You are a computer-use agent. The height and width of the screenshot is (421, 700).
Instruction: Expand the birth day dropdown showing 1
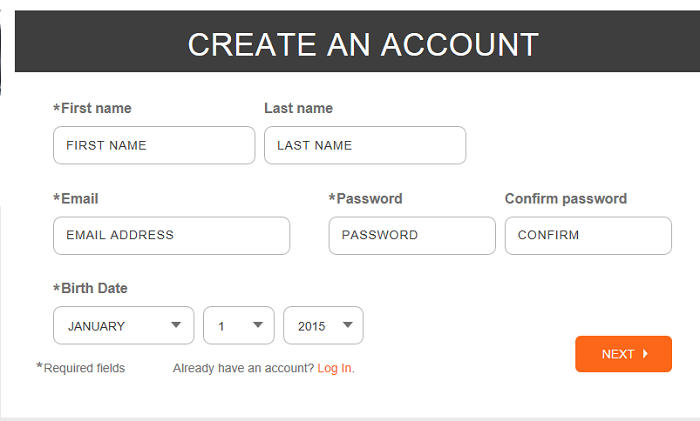click(x=239, y=325)
